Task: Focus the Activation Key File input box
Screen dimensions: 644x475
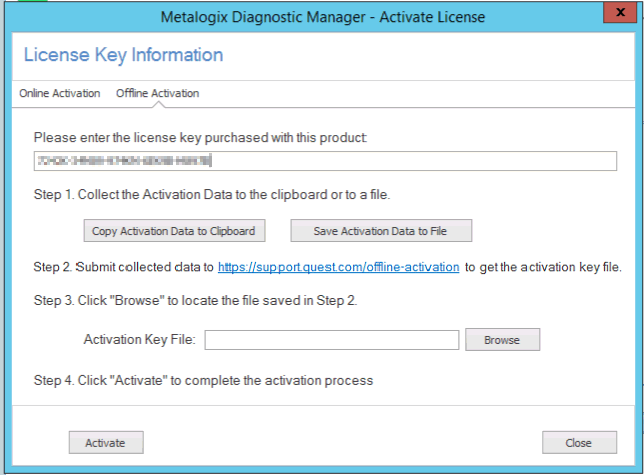Action: tap(331, 341)
